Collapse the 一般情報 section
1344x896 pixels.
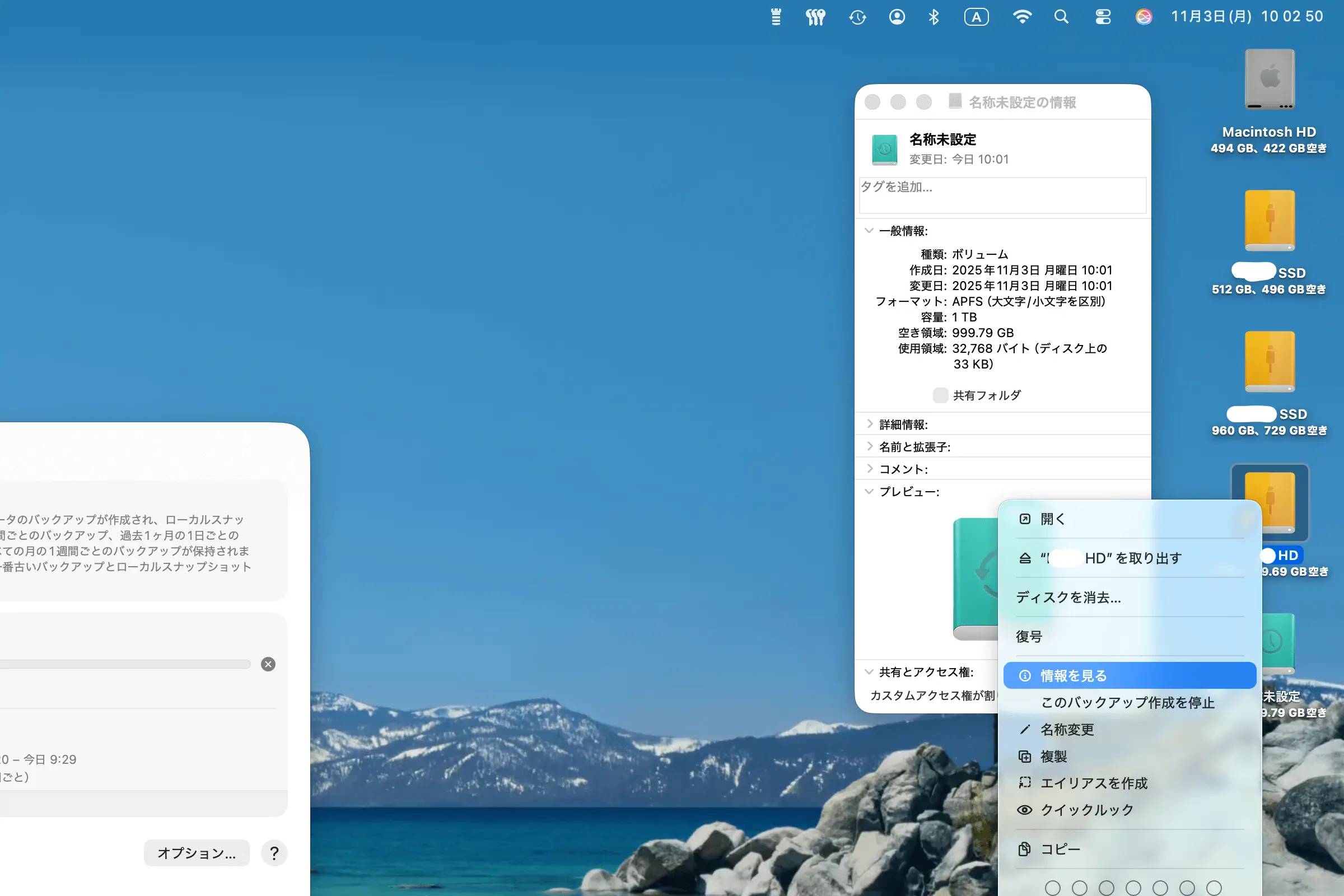[x=869, y=231]
